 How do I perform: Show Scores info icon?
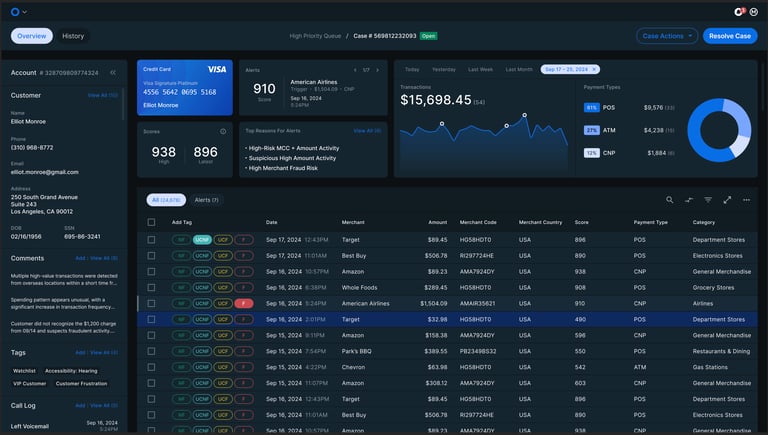tap(223, 131)
